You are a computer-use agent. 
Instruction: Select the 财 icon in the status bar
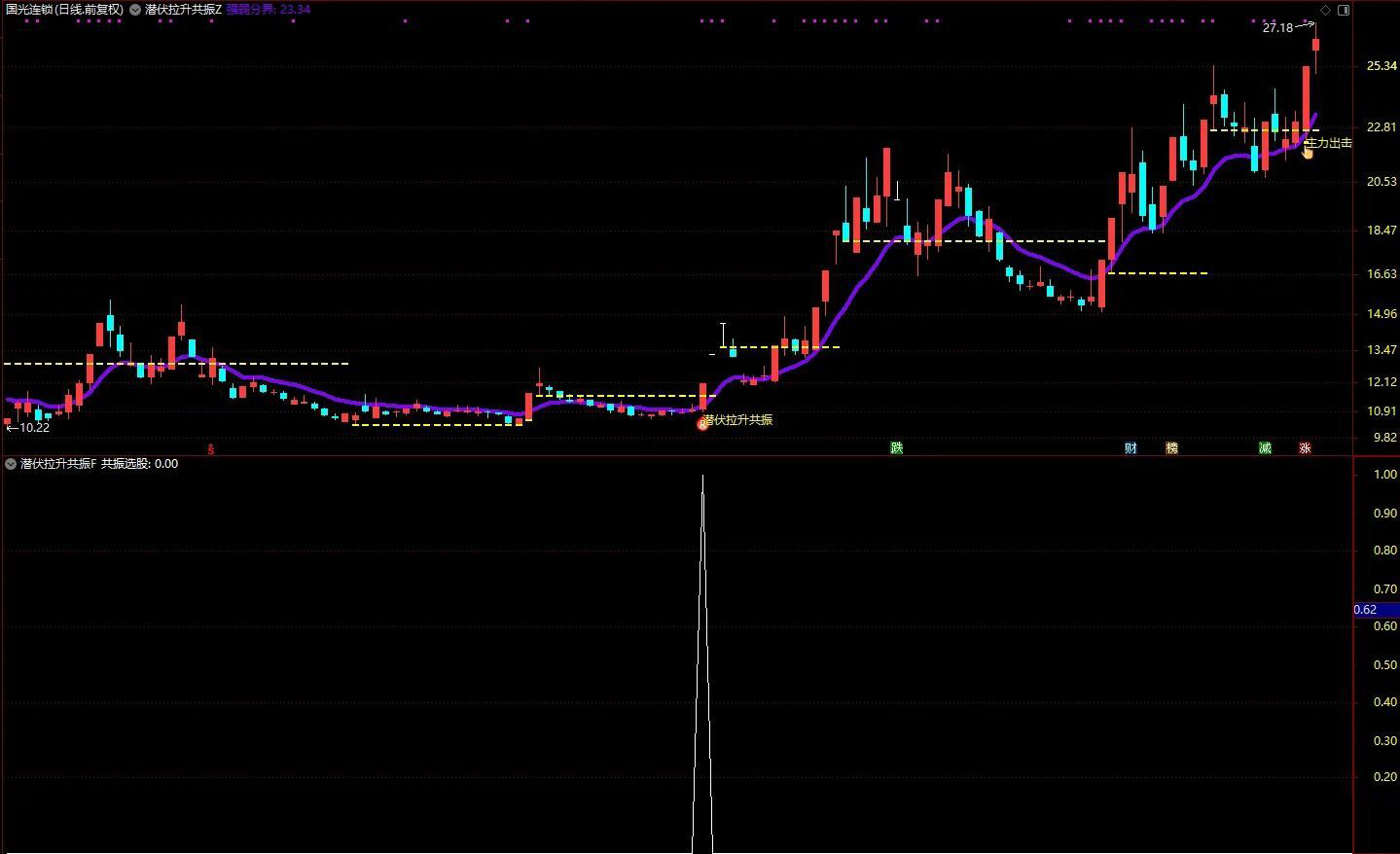(1131, 447)
